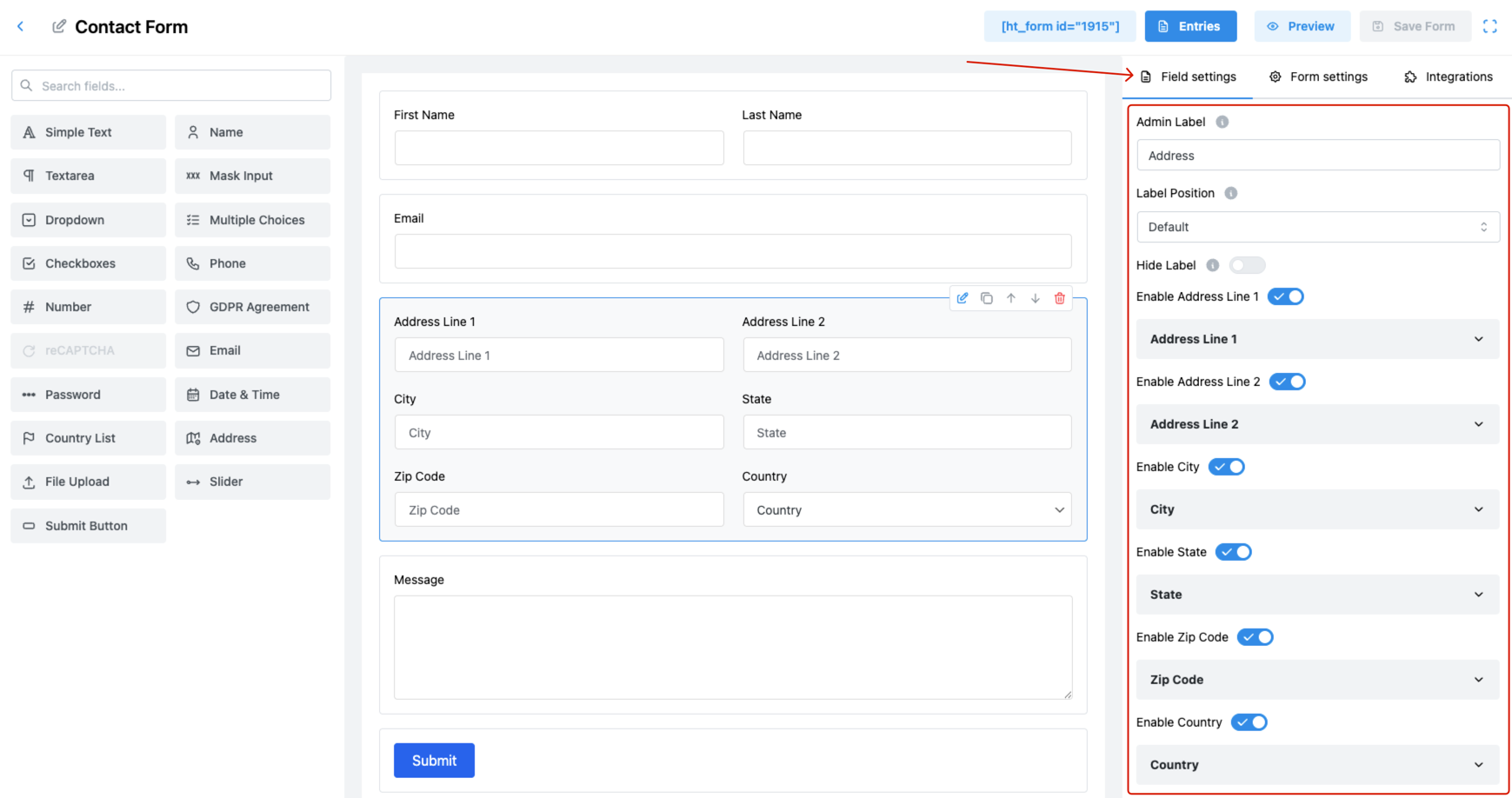Viewport: 1512px width, 798px height.
Task: Delete the Address field with trash icon
Action: (x=1060, y=298)
